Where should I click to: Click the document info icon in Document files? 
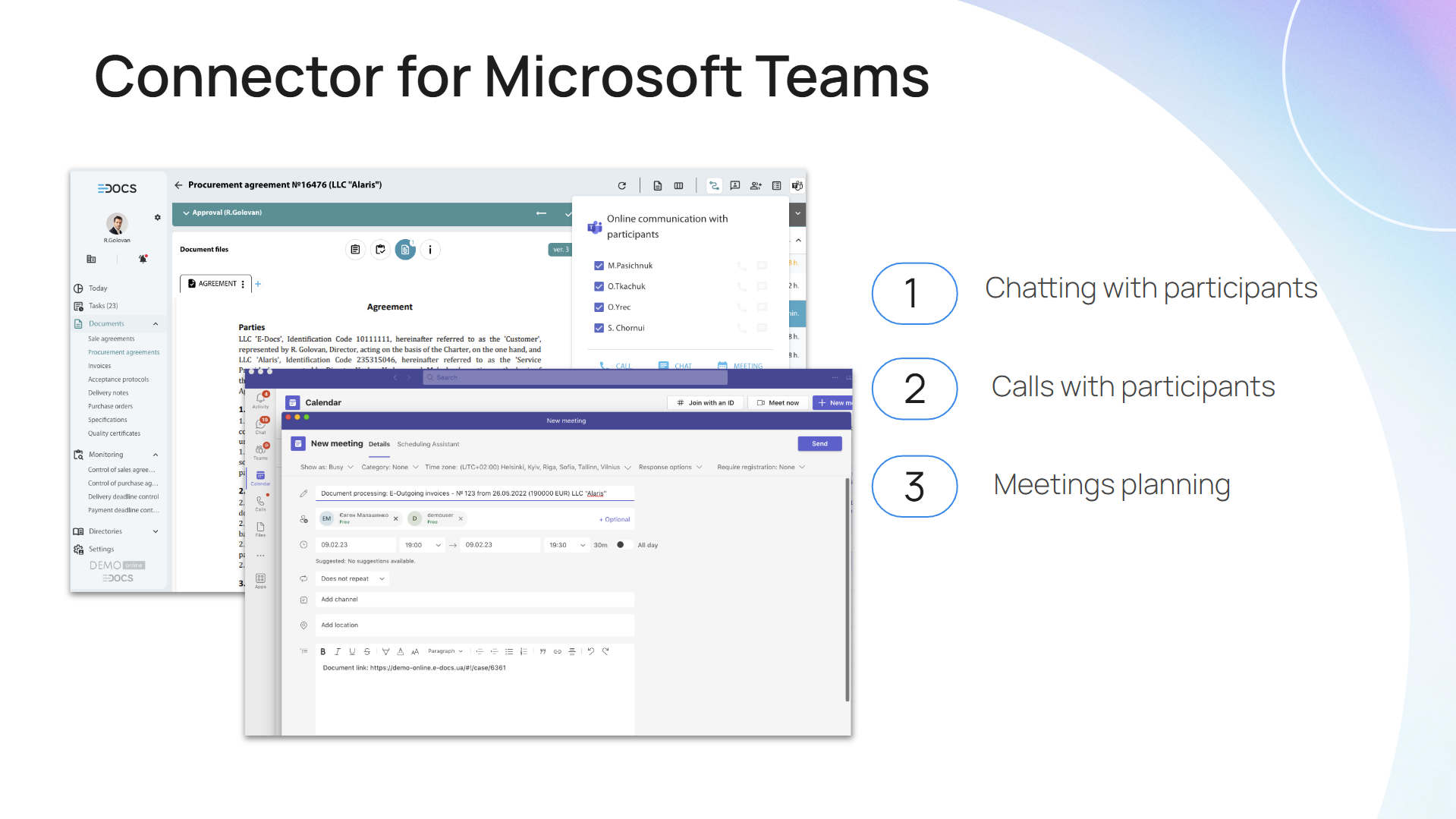(x=430, y=250)
